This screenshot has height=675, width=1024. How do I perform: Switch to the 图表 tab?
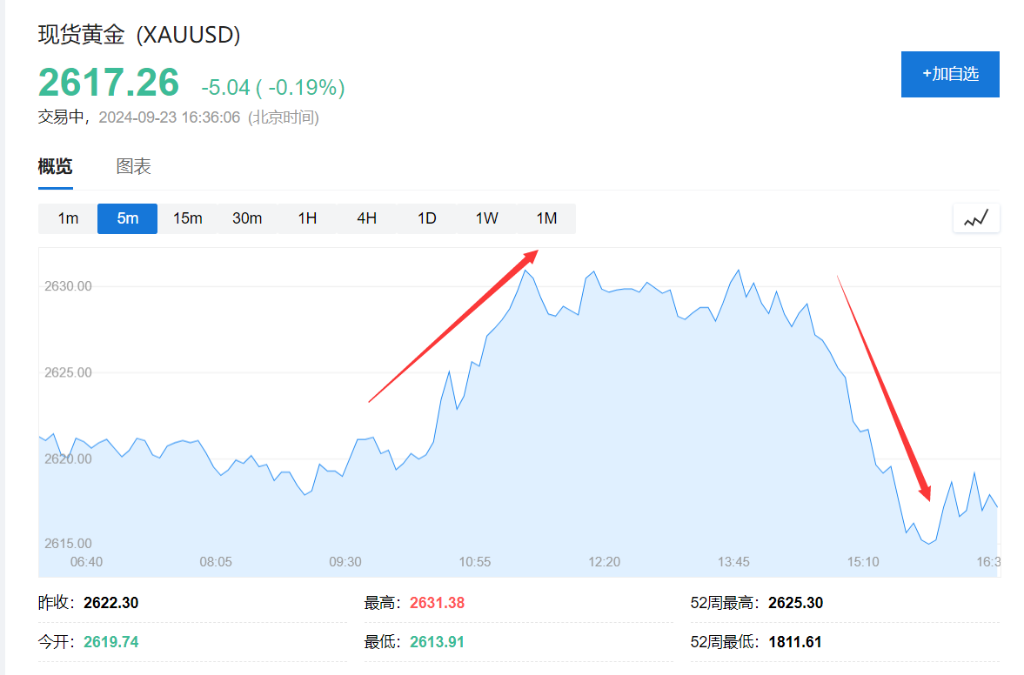pos(133,167)
